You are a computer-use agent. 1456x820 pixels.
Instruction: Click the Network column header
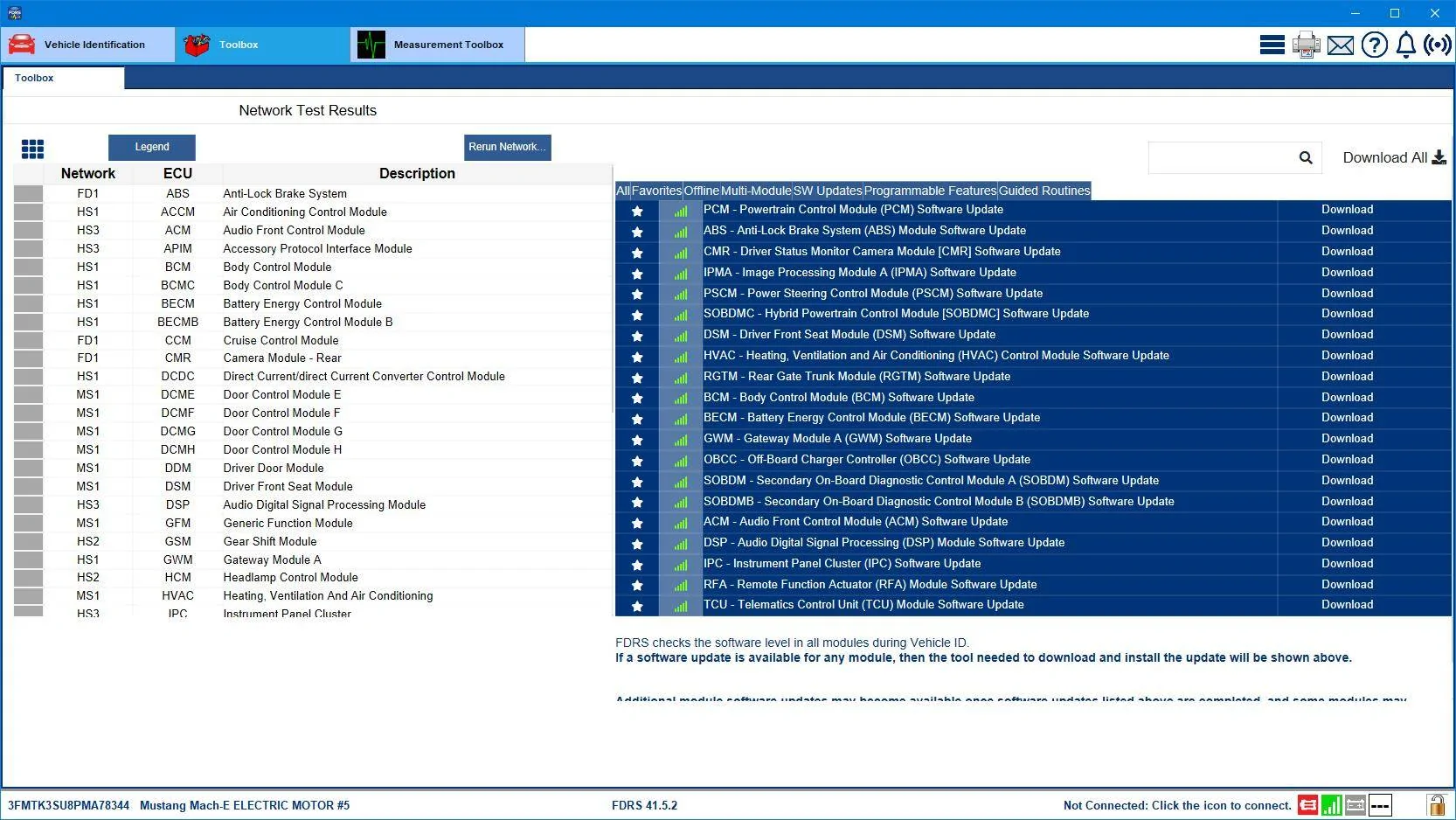(88, 173)
